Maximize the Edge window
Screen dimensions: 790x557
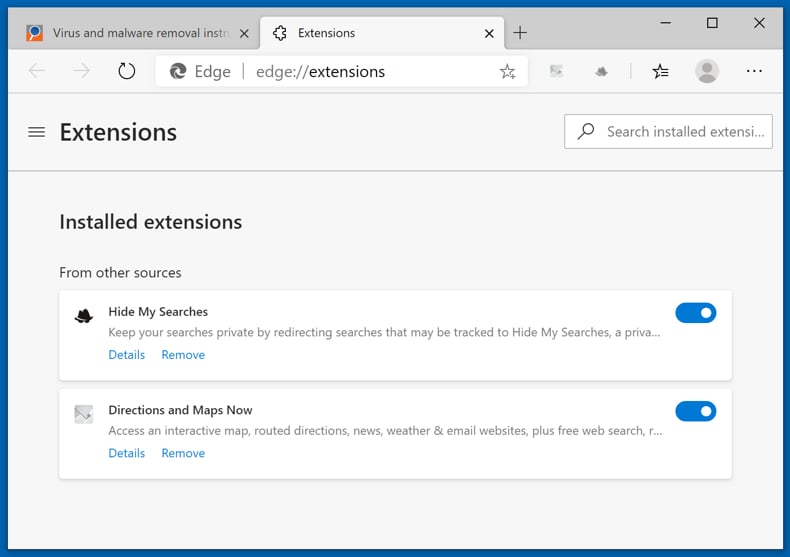pyautogui.click(x=712, y=23)
